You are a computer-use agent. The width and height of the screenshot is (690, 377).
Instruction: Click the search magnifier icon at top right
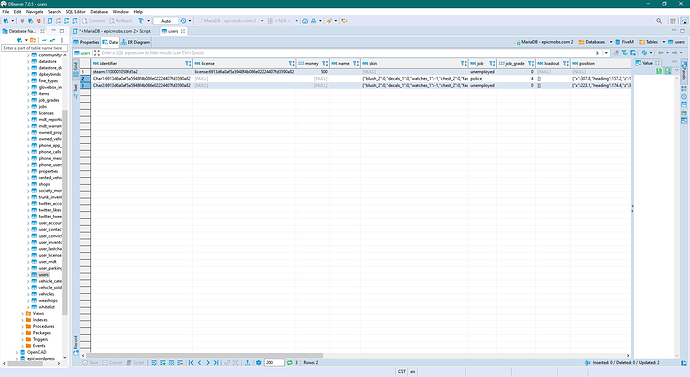pos(659,21)
